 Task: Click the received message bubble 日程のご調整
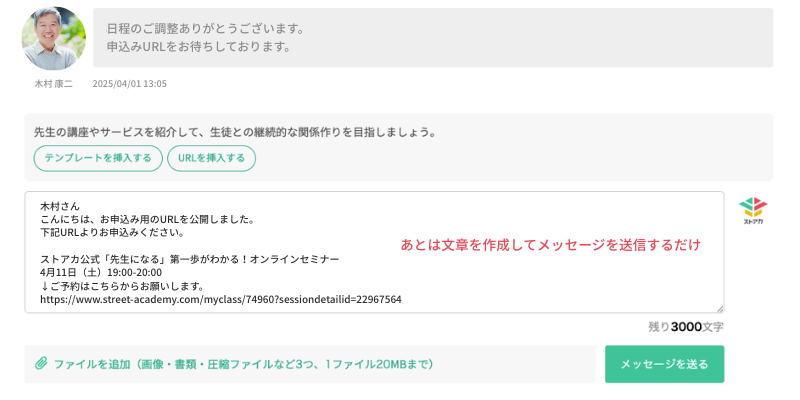click(x=433, y=38)
